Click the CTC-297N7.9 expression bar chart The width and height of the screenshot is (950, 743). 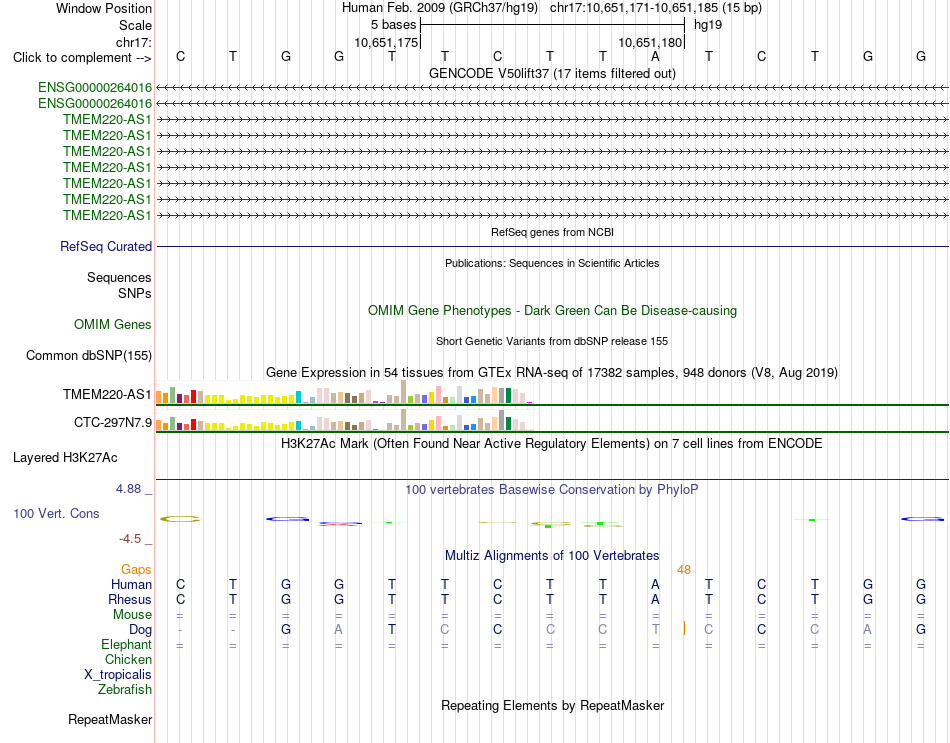pos(344,420)
